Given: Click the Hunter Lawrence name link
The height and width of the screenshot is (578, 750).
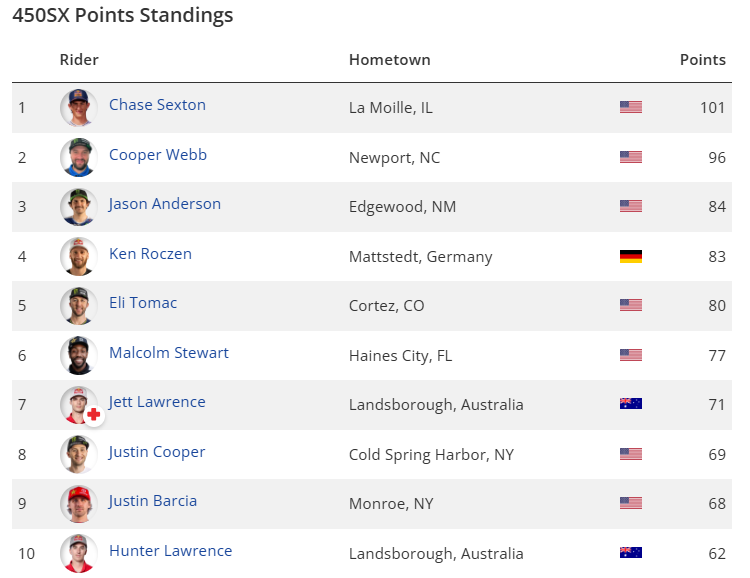Looking at the screenshot, I should [170, 551].
